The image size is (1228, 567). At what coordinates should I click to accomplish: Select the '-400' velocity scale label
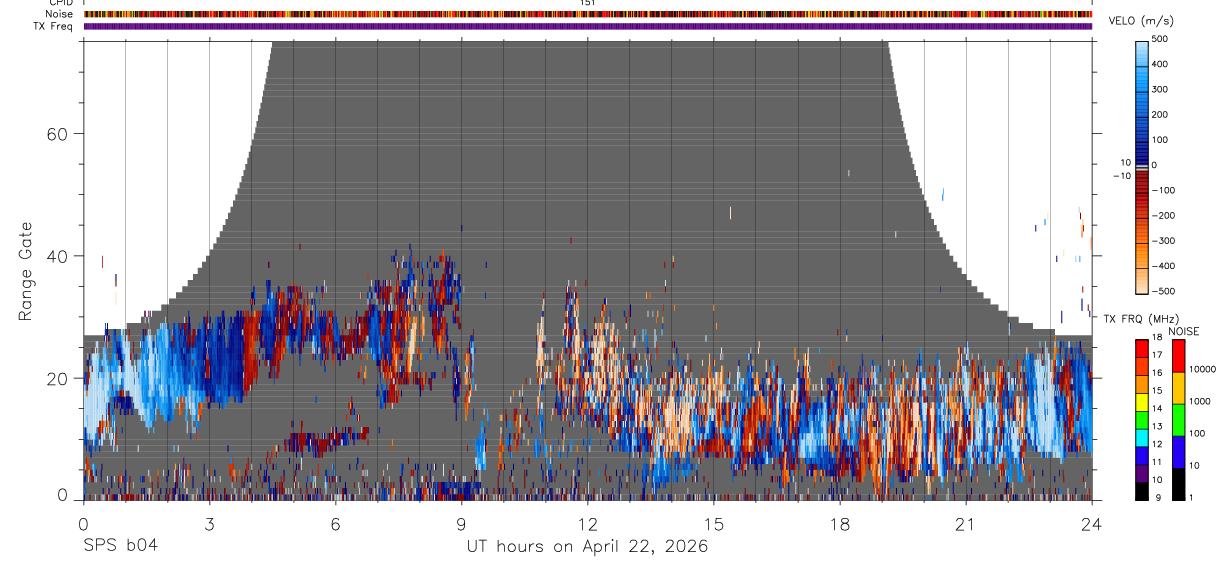(1162, 266)
